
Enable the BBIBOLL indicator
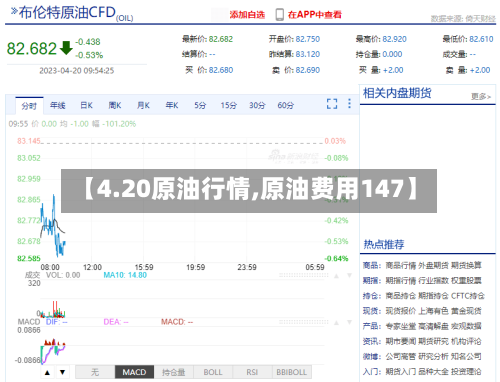click(292, 372)
